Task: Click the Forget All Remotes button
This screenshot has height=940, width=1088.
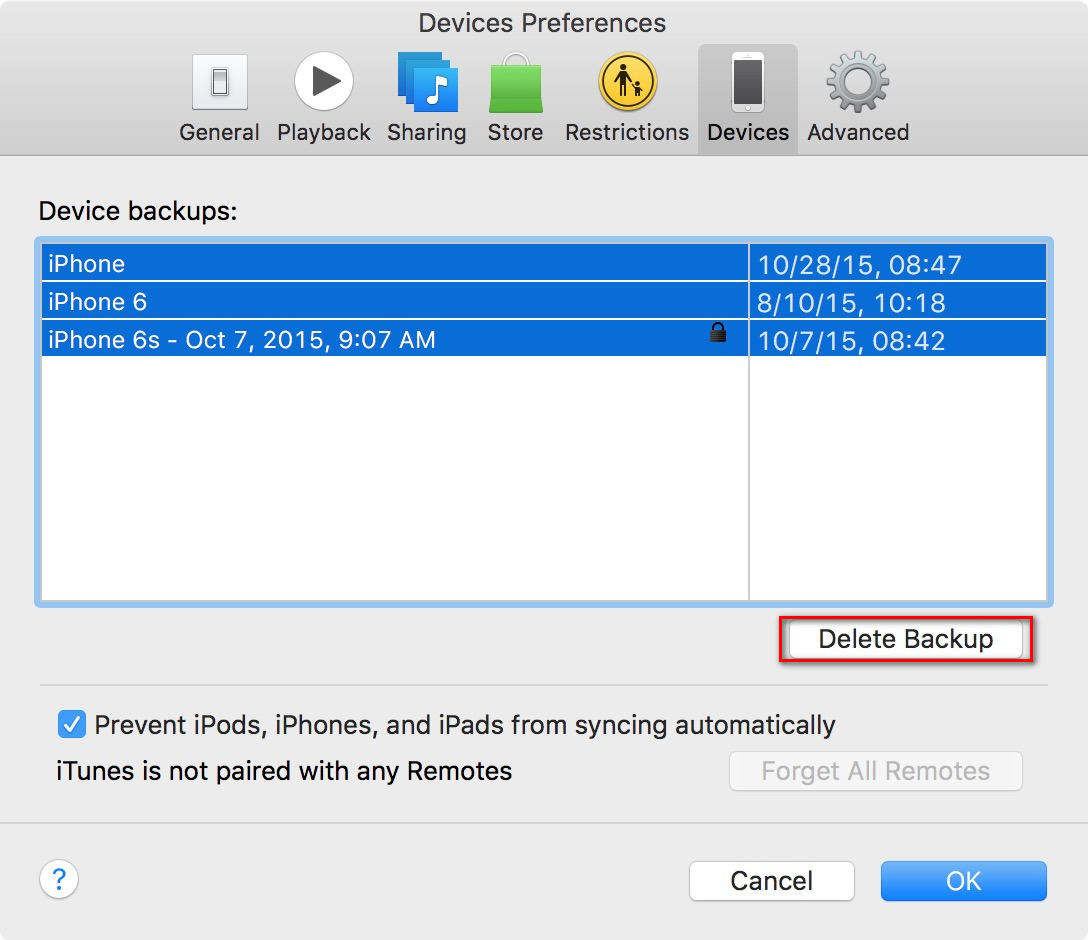Action: click(875, 771)
